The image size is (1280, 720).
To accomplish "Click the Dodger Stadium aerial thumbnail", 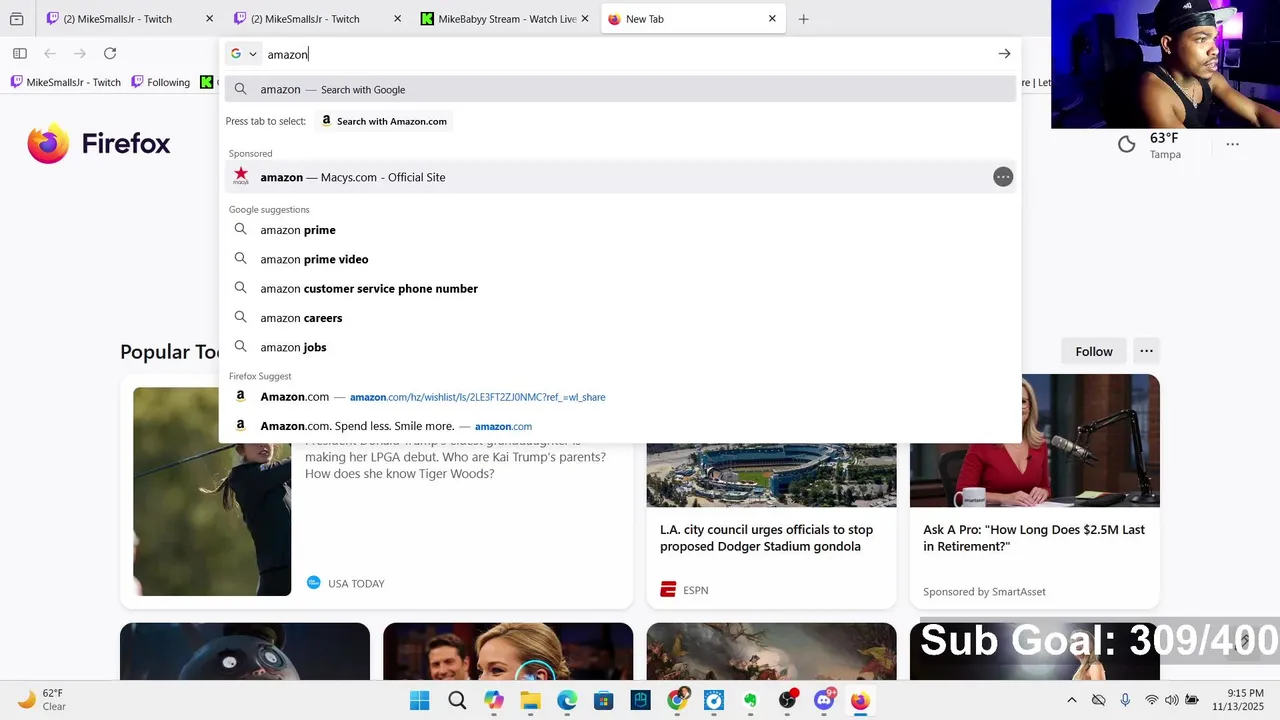I will point(771,475).
